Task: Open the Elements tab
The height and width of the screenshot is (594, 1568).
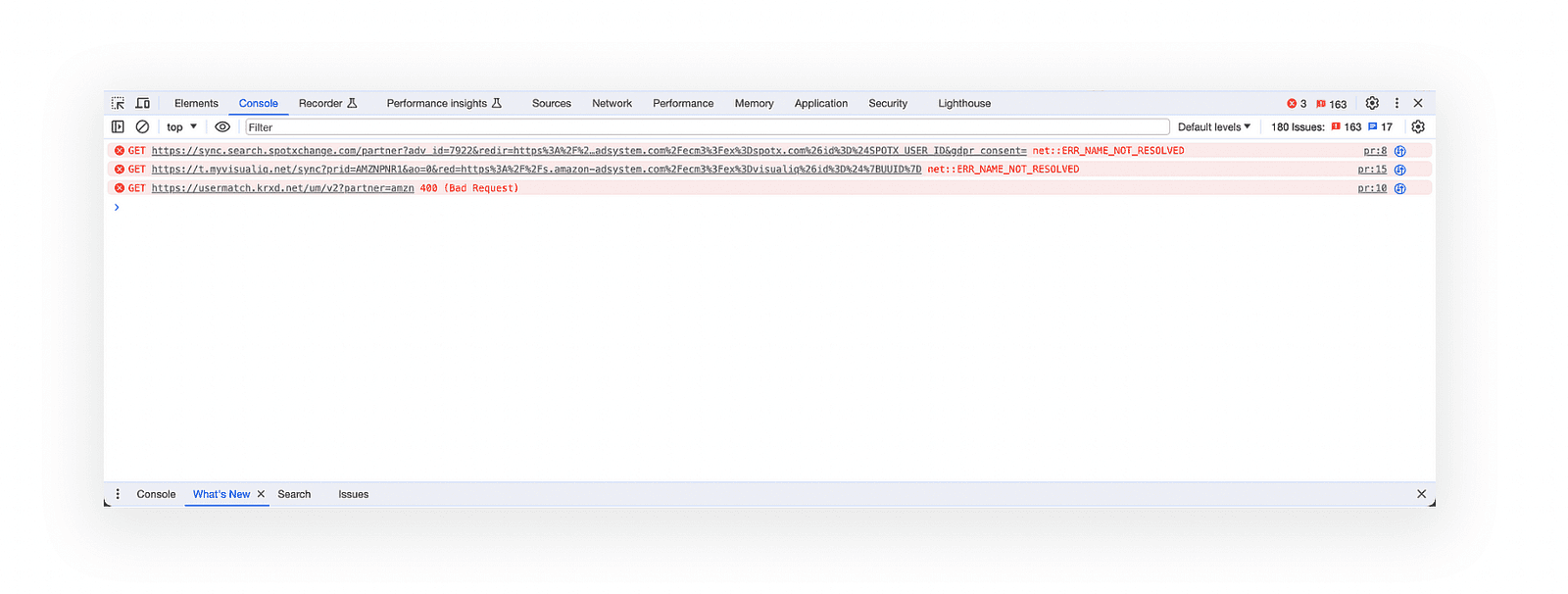Action: coord(196,103)
